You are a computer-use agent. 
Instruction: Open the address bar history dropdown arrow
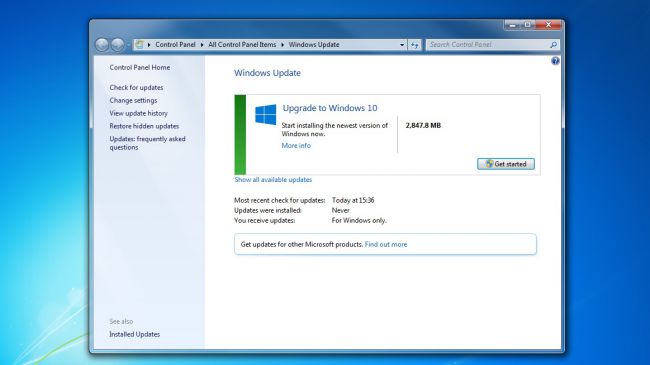402,45
